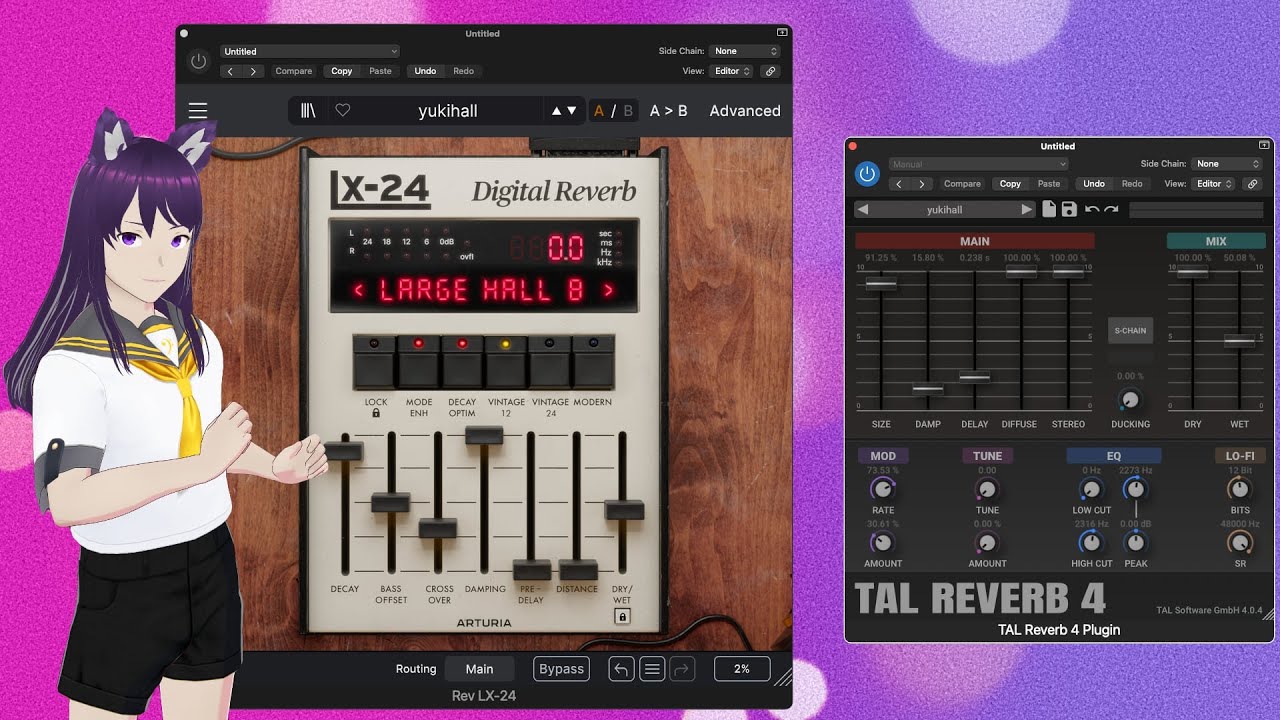Image resolution: width=1280 pixels, height=720 pixels.
Task: Switch to preset slot B
Action: click(x=628, y=111)
